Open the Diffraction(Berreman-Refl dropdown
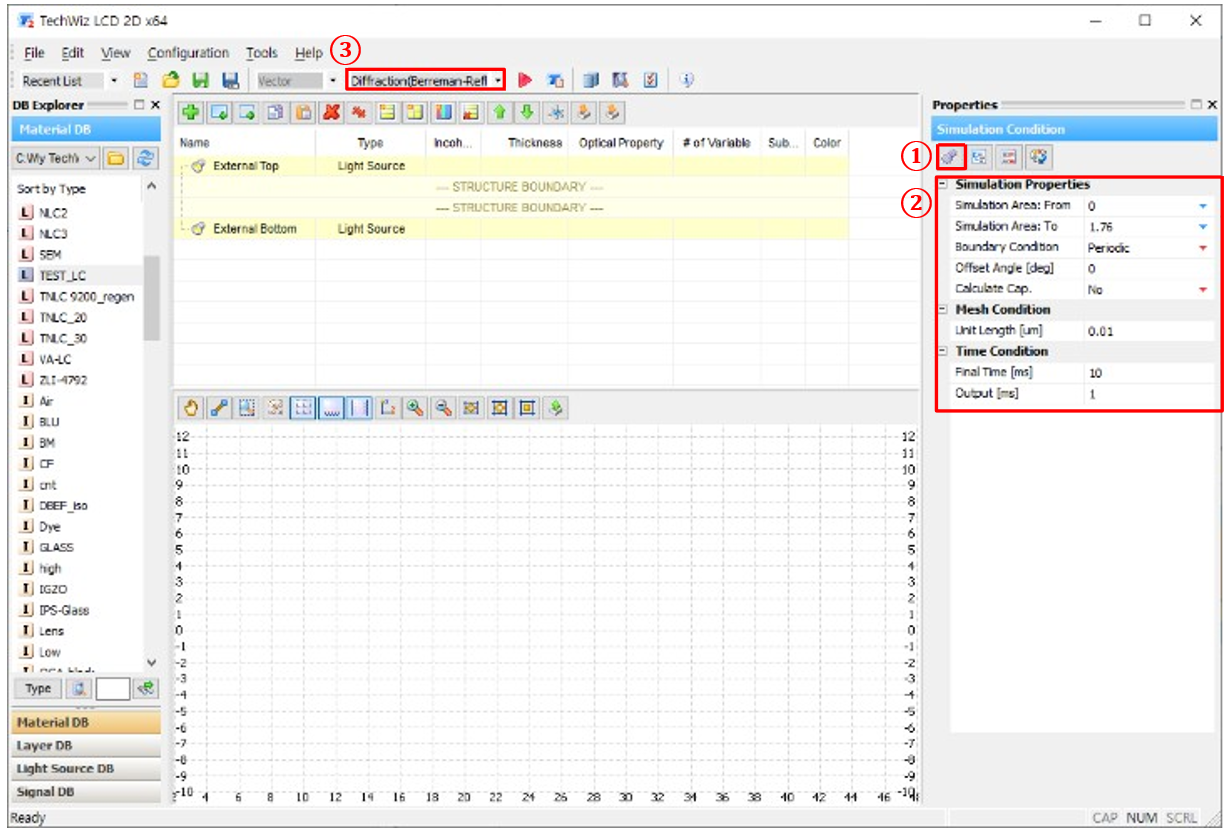Image resolution: width=1229 pixels, height=832 pixels. coord(425,80)
